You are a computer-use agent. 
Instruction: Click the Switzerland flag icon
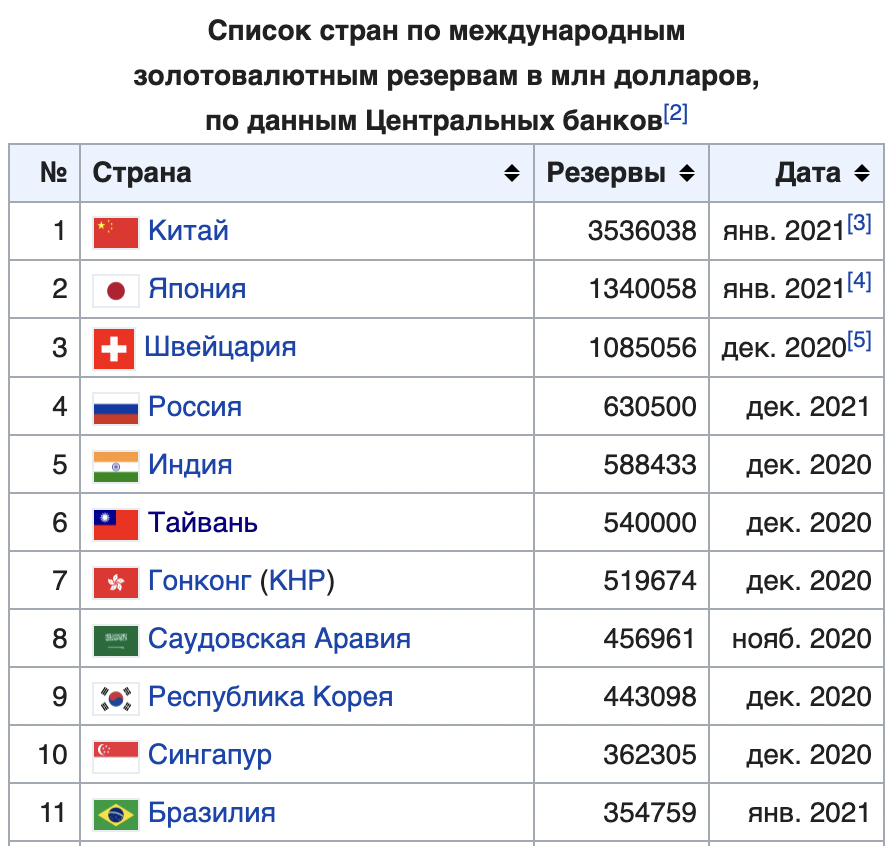point(114,349)
